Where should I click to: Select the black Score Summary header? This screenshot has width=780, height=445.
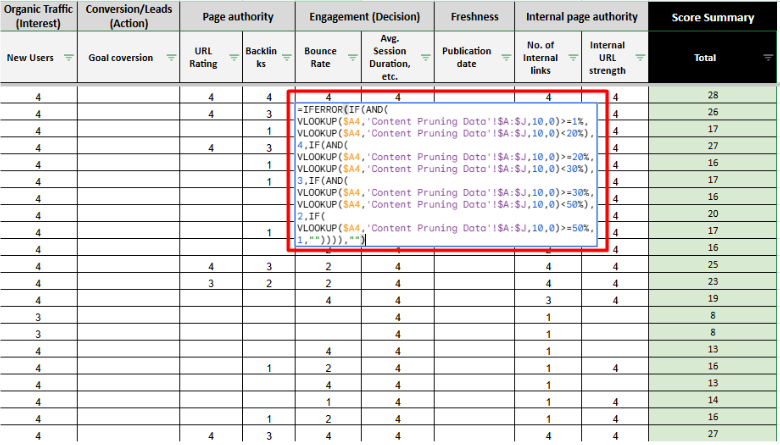(x=712, y=16)
